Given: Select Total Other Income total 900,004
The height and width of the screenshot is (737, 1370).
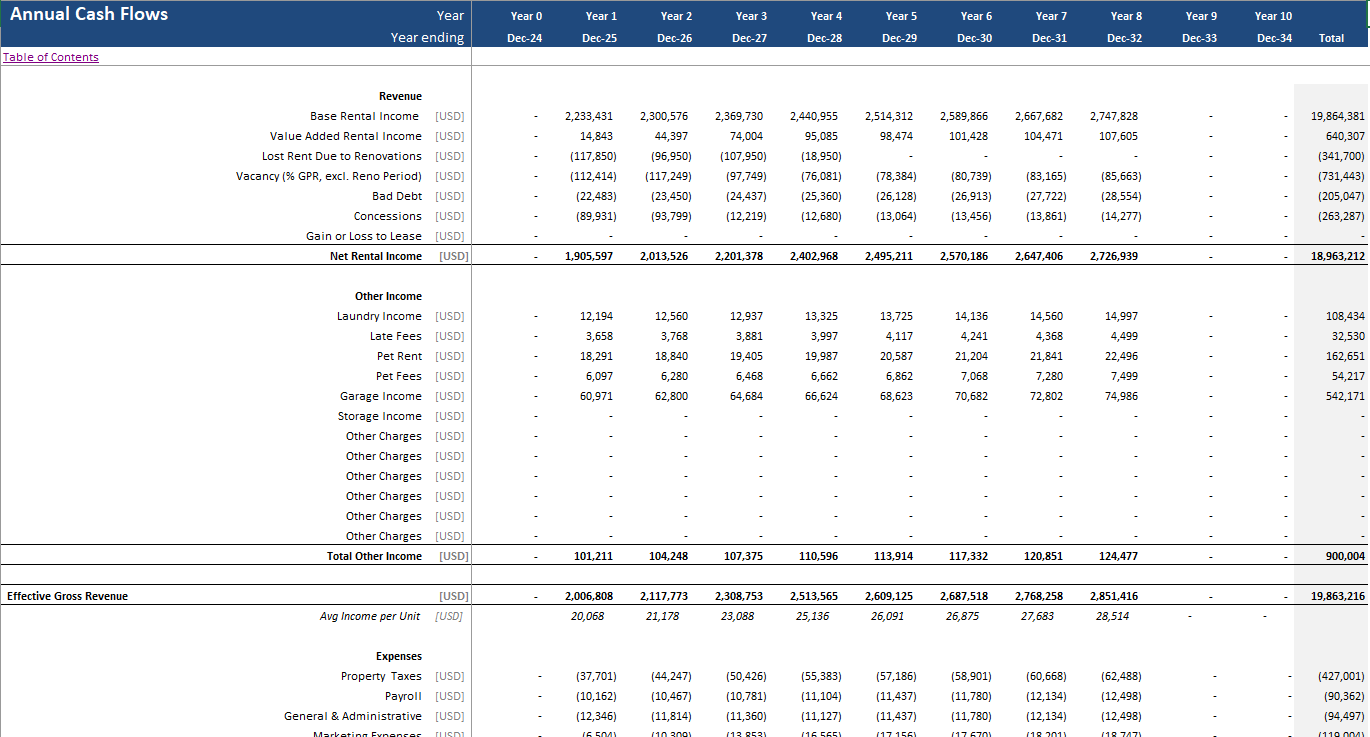Looking at the screenshot, I should (x=1345, y=556).
